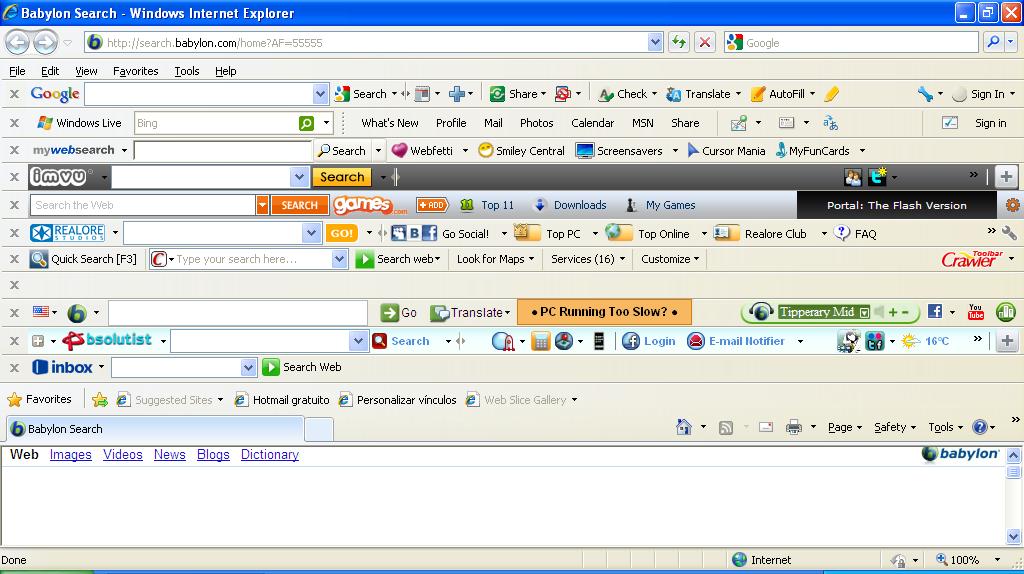Click the weather sun icon showing 16°C
Viewport: 1024px width, 574px height.
[x=910, y=341]
